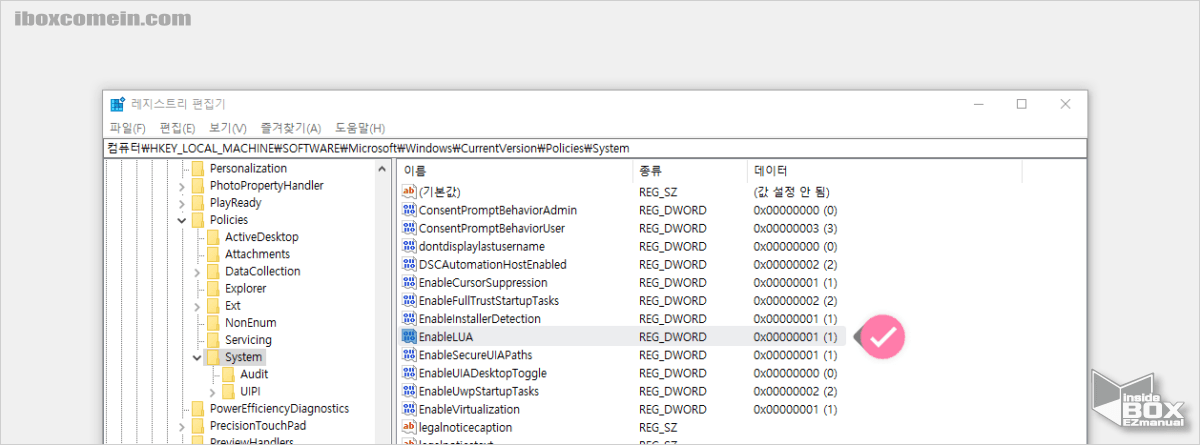The image size is (1200, 445).
Task: Open the 즐겨찾기(A) menu
Action: coord(290,128)
